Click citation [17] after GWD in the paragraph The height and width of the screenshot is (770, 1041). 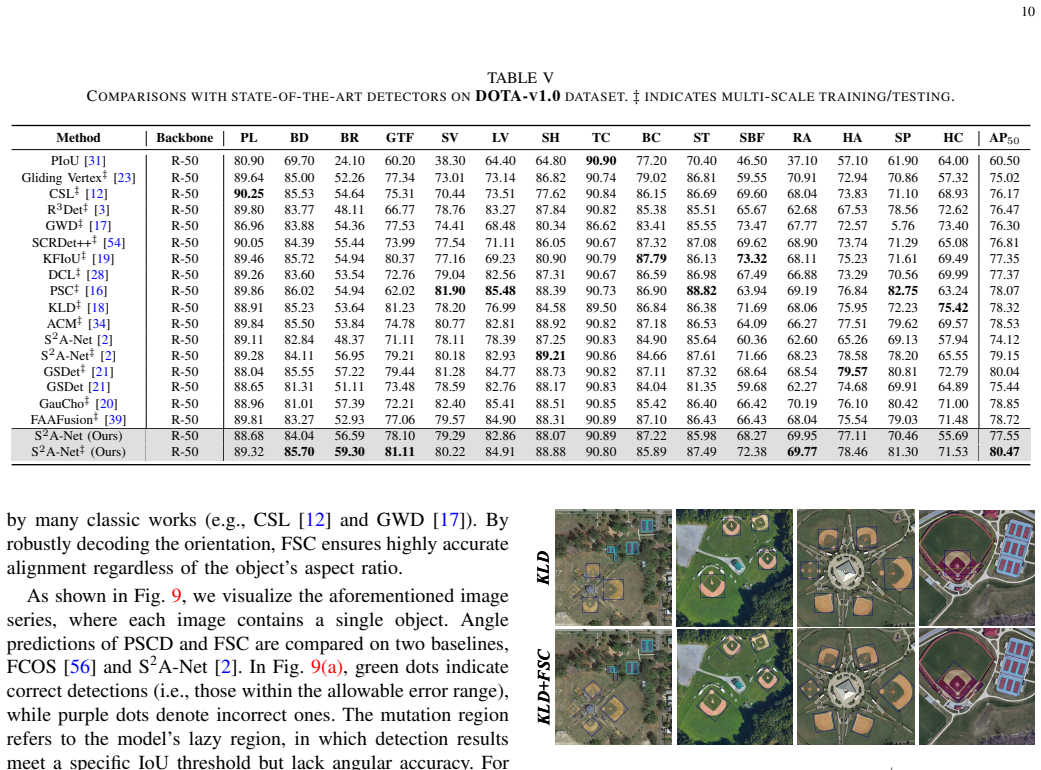click(x=450, y=519)
